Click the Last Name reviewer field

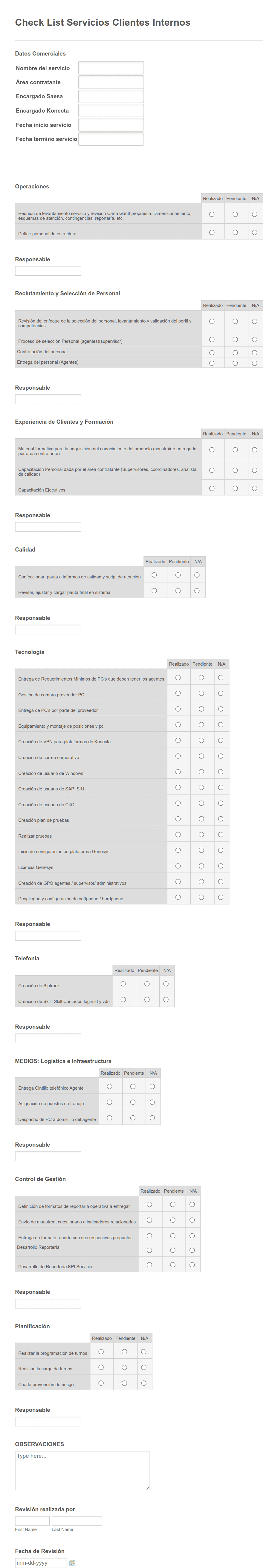click(77, 1521)
